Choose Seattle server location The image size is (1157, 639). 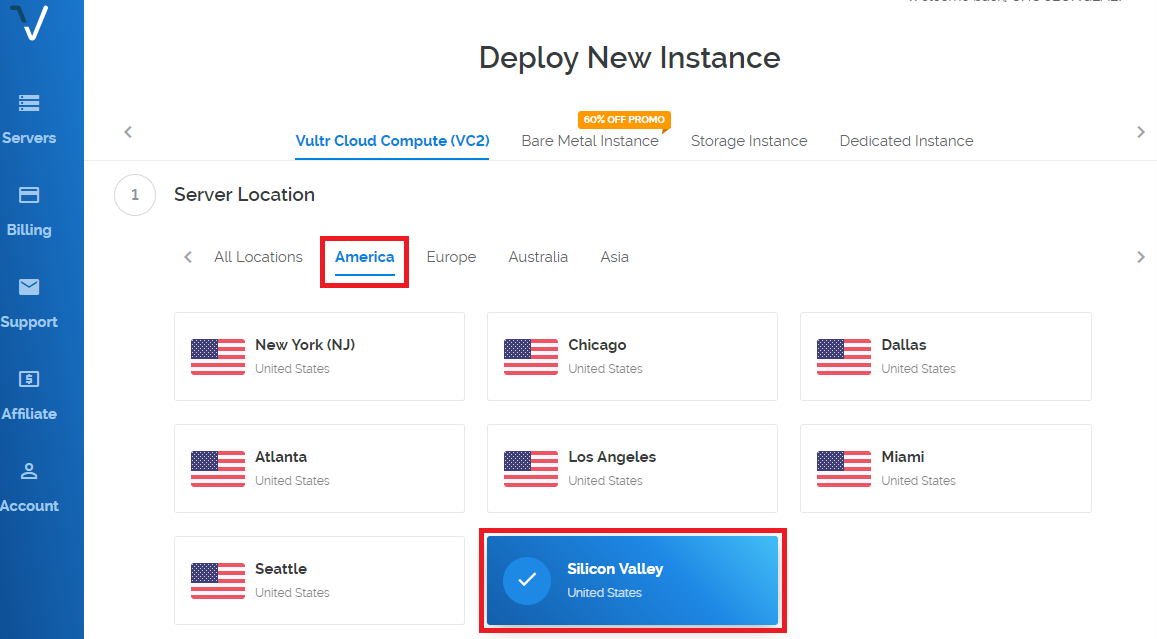(320, 581)
